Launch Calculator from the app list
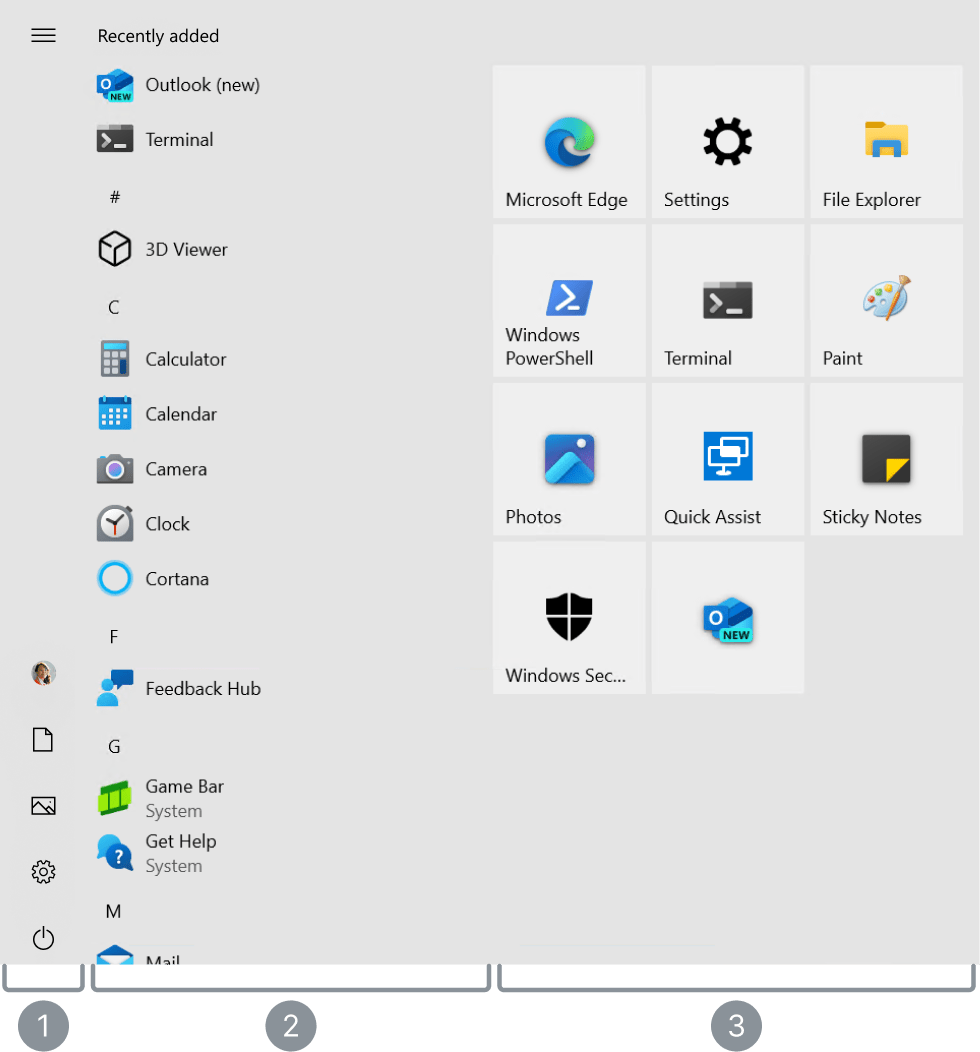The image size is (980, 1052). [162, 359]
